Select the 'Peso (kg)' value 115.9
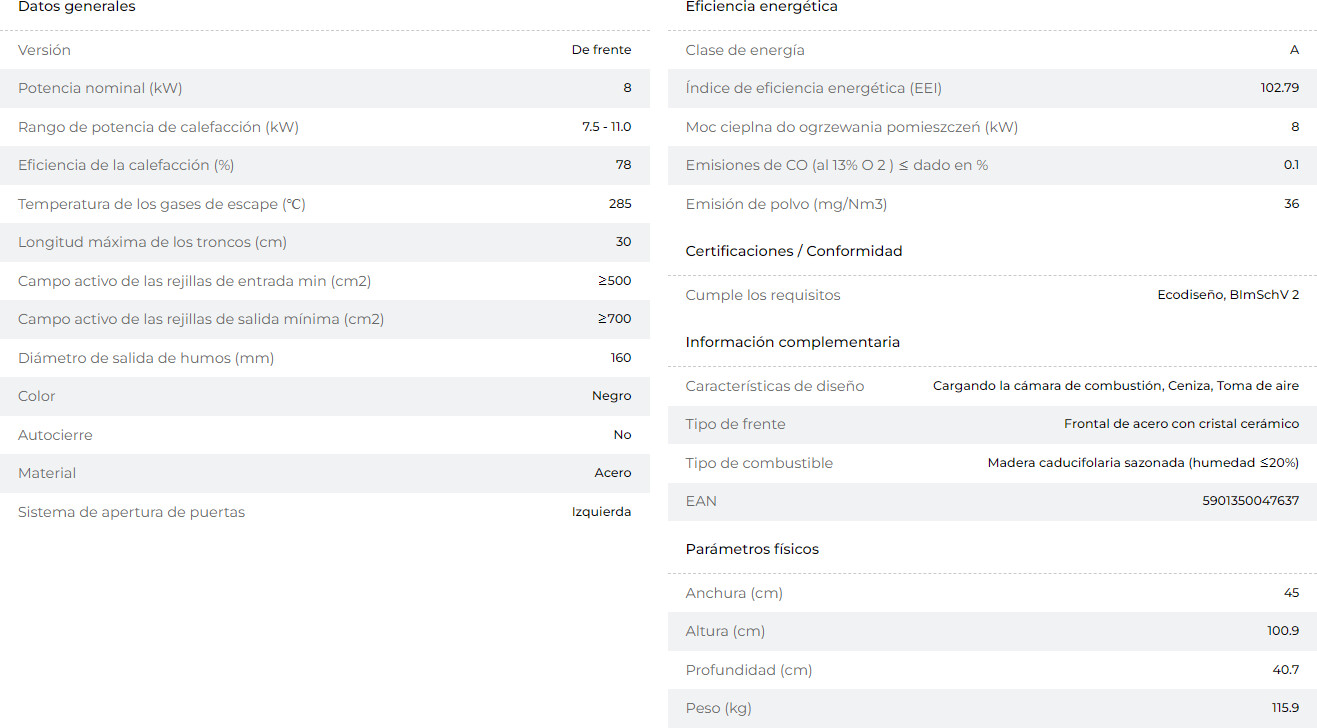 1285,708
